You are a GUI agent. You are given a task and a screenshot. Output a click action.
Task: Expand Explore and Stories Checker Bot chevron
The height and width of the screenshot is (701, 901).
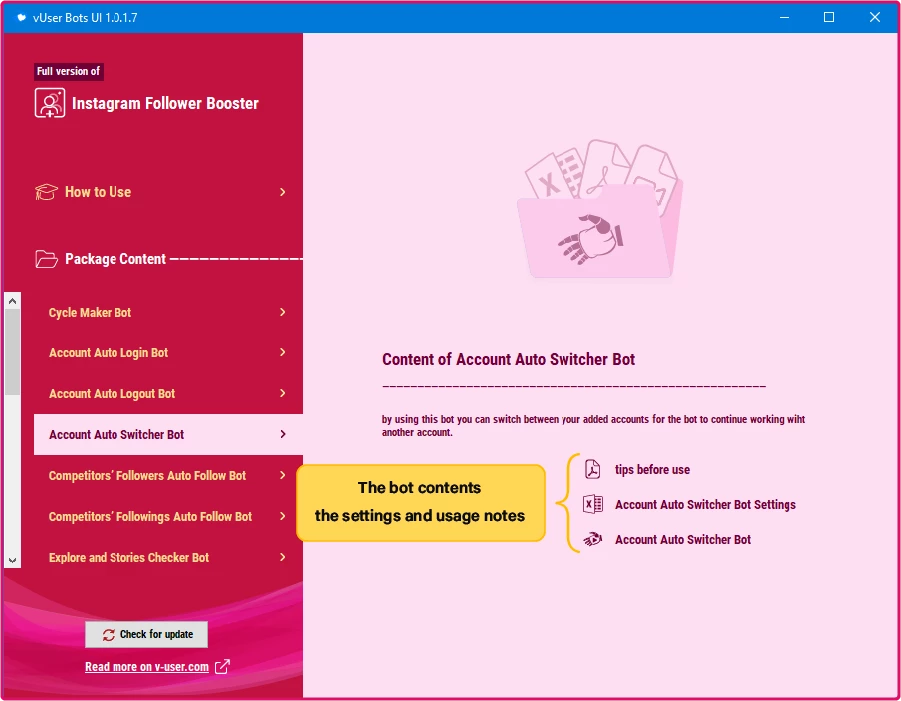click(x=283, y=557)
